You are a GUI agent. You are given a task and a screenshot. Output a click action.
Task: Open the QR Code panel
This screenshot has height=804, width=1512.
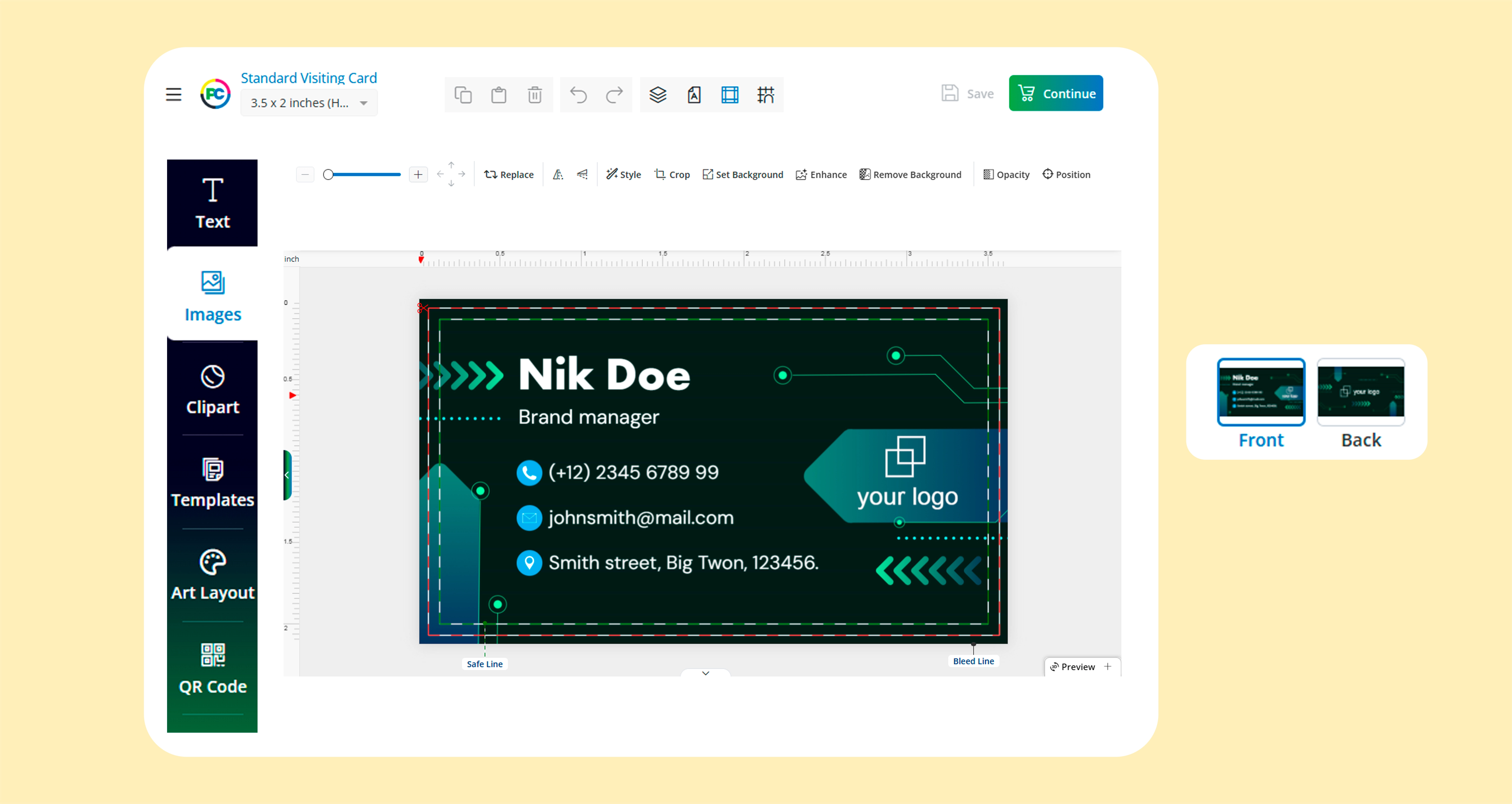[x=212, y=668]
